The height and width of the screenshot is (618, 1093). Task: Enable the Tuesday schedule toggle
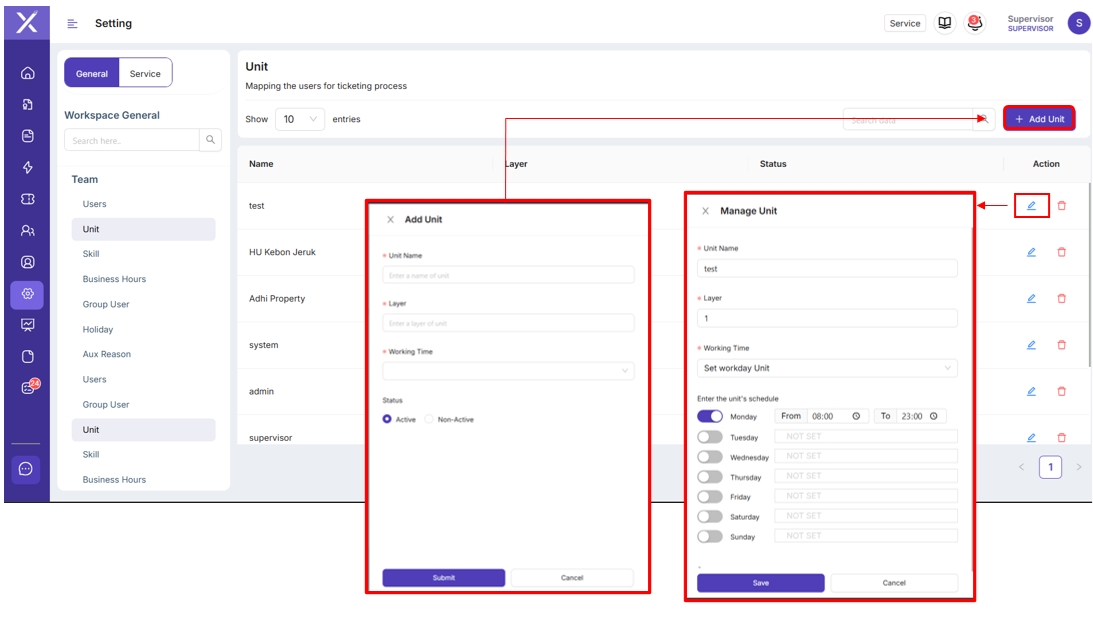click(x=710, y=437)
